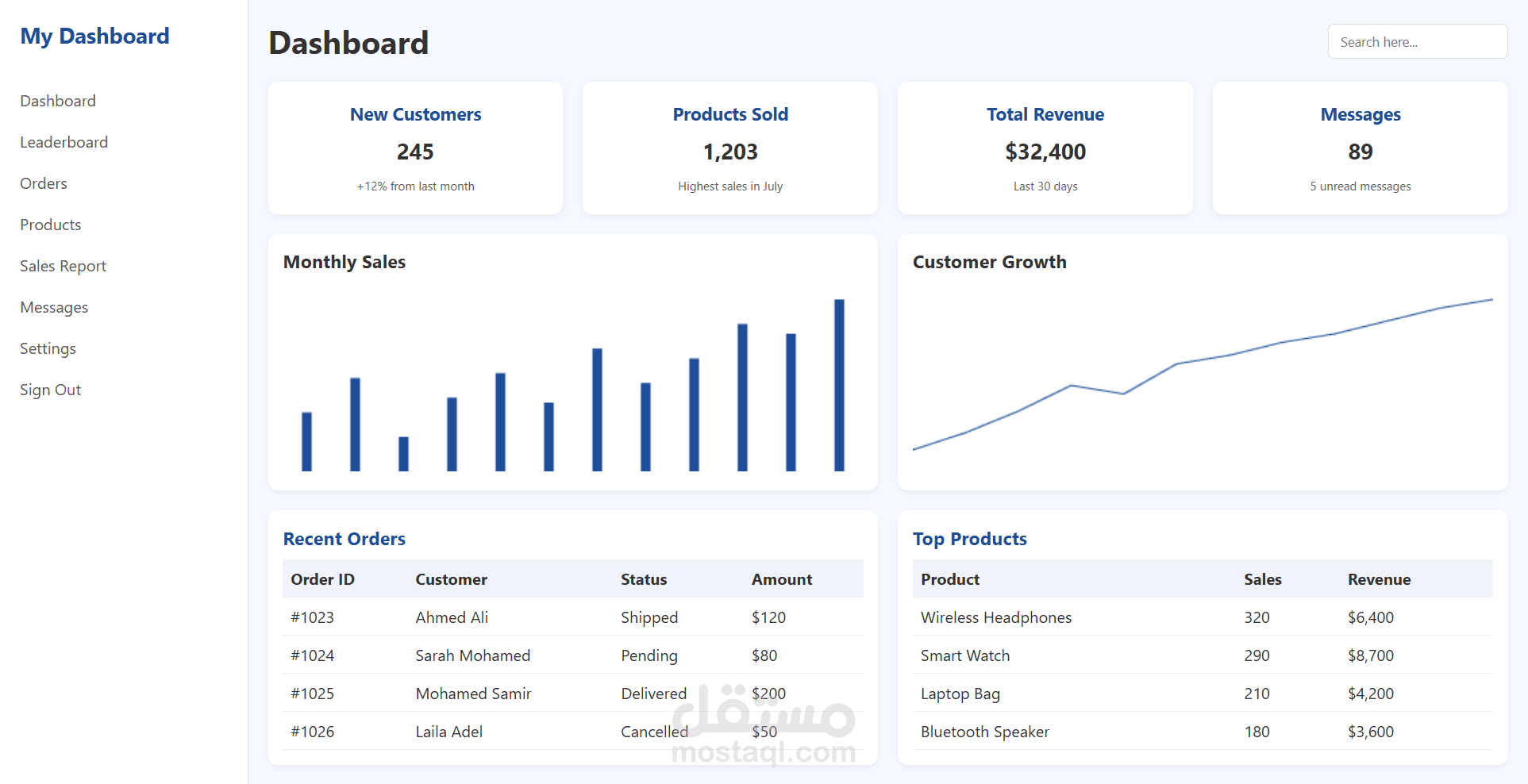The height and width of the screenshot is (784, 1528).
Task: Click the My Dashboard logo title
Action: [x=94, y=37]
